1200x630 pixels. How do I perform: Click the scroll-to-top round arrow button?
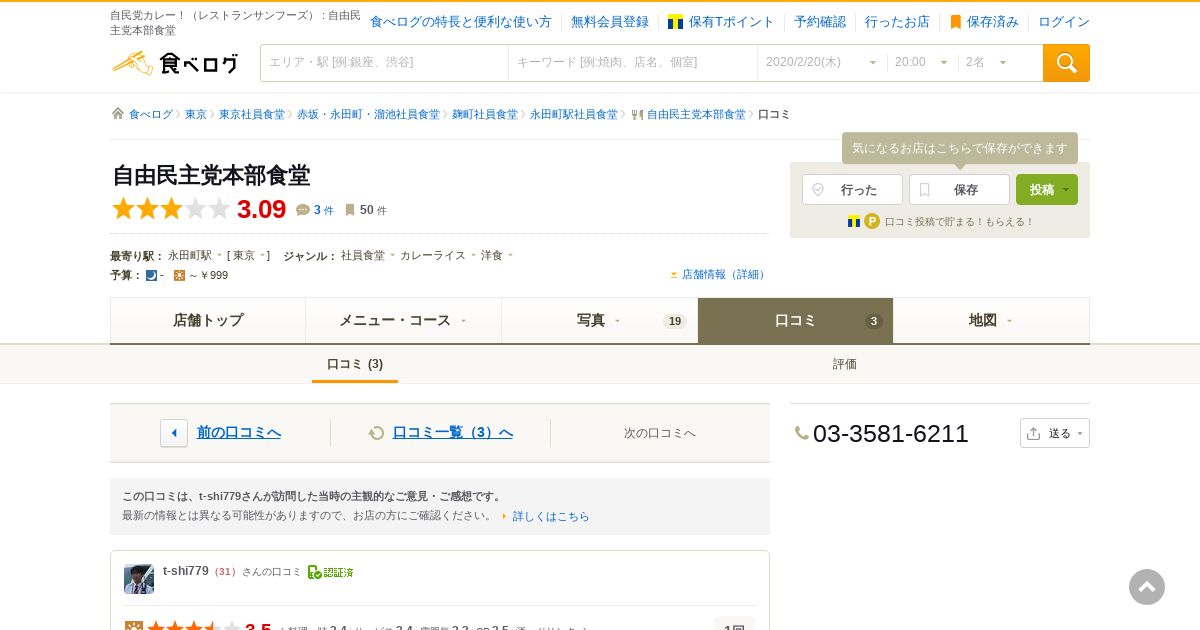click(x=1147, y=587)
